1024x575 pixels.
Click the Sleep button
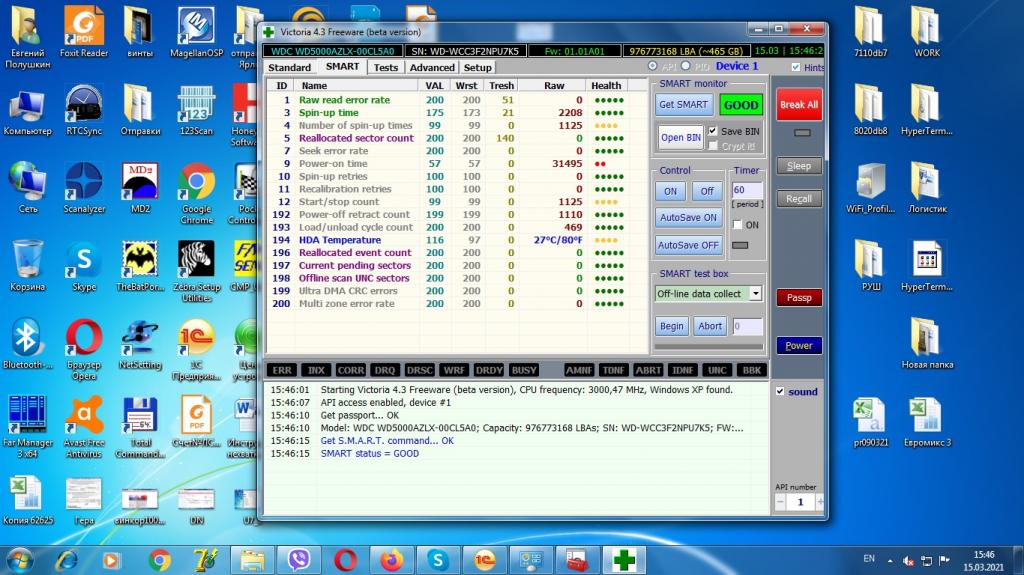click(799, 166)
